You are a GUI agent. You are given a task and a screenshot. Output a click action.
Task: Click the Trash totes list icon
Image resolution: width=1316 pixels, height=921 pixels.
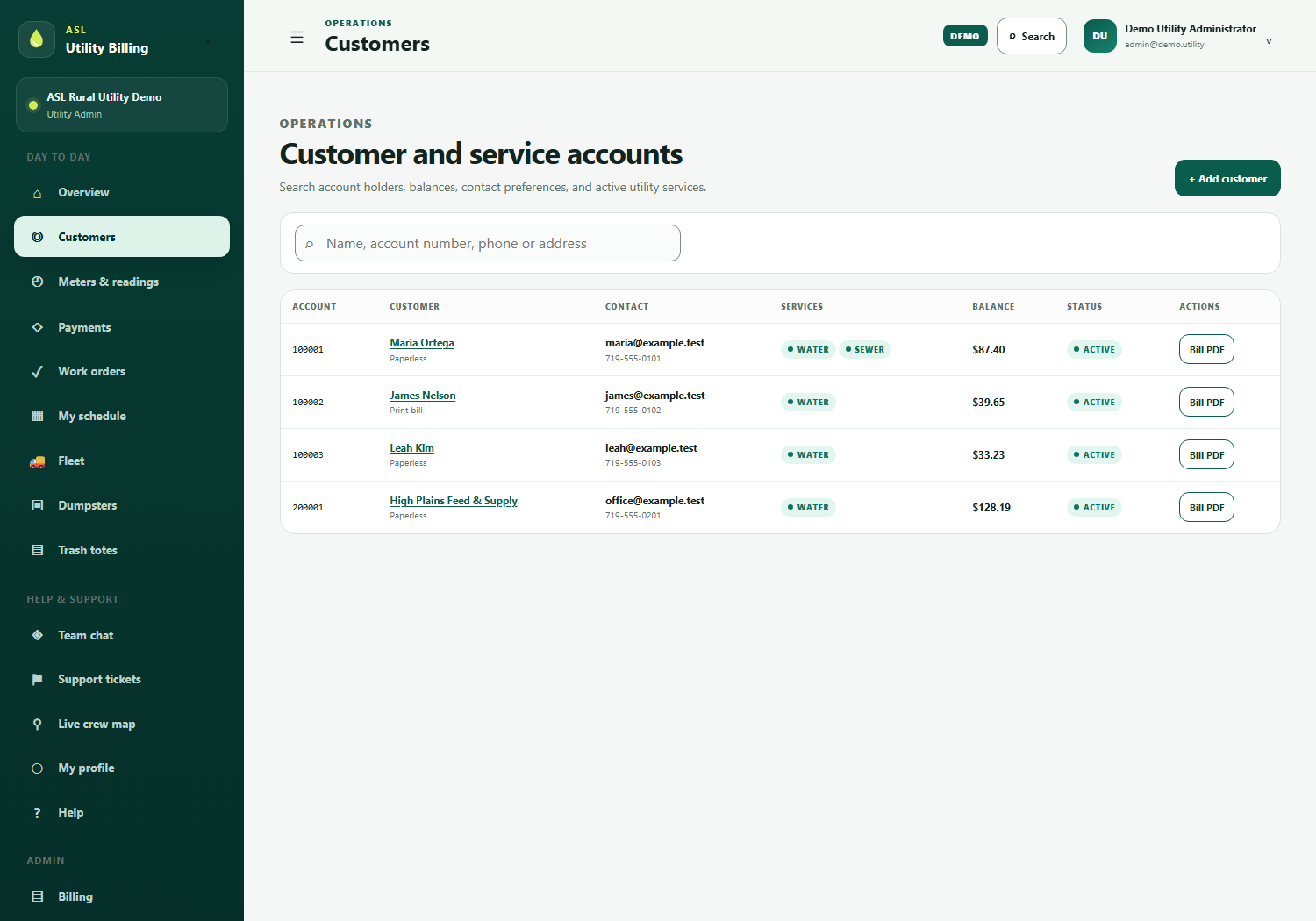(x=37, y=550)
